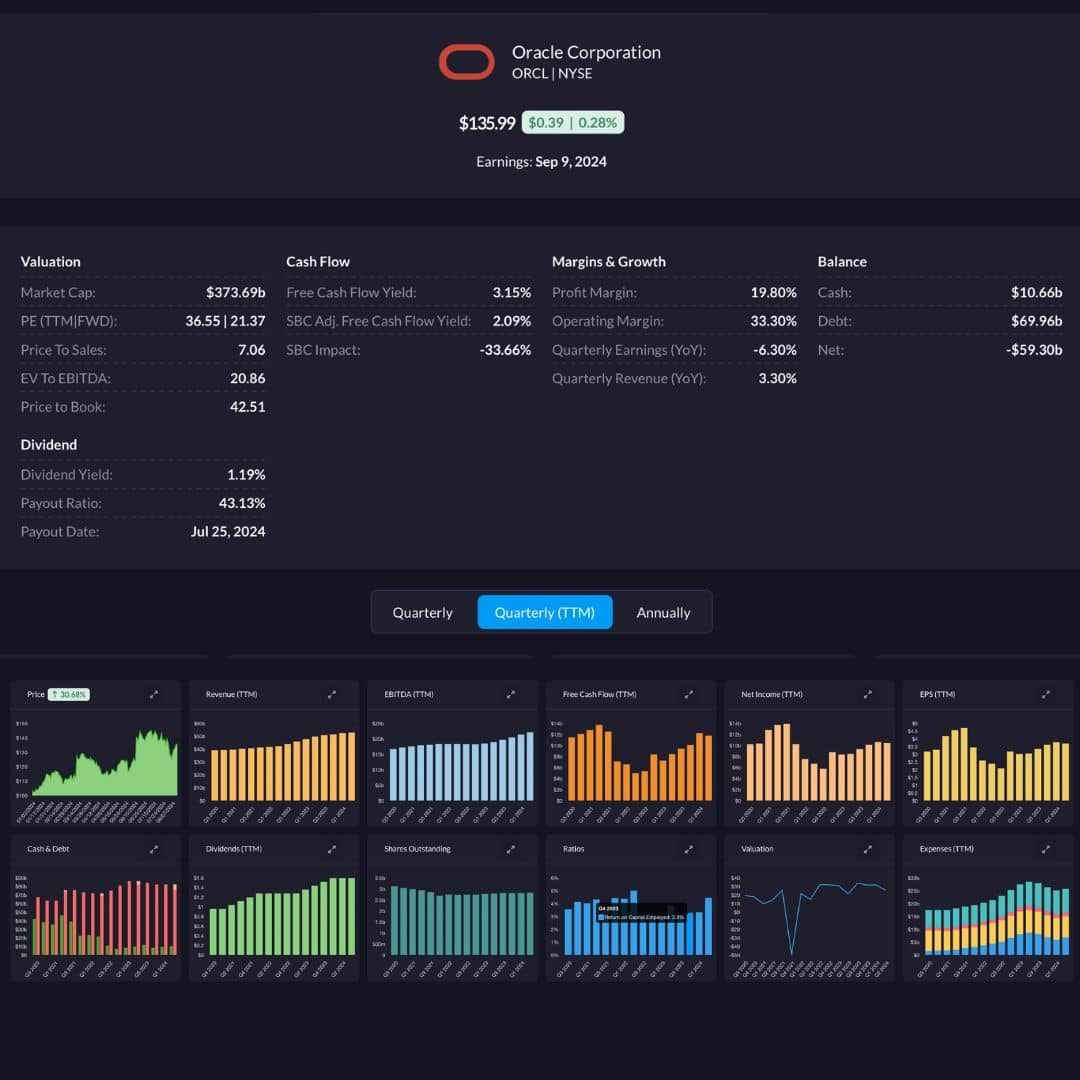
Task: Switch to the Quarterly tab
Action: tap(422, 612)
